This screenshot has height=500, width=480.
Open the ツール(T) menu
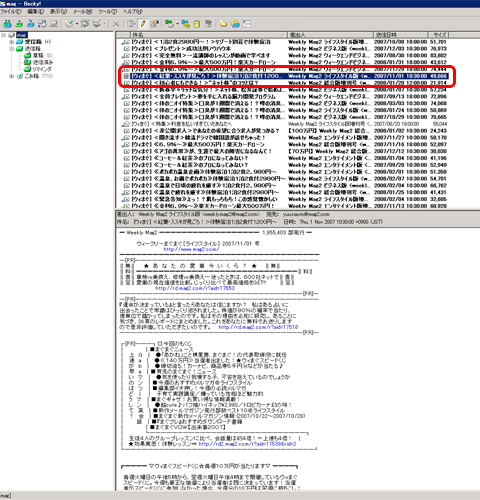pos(108,12)
